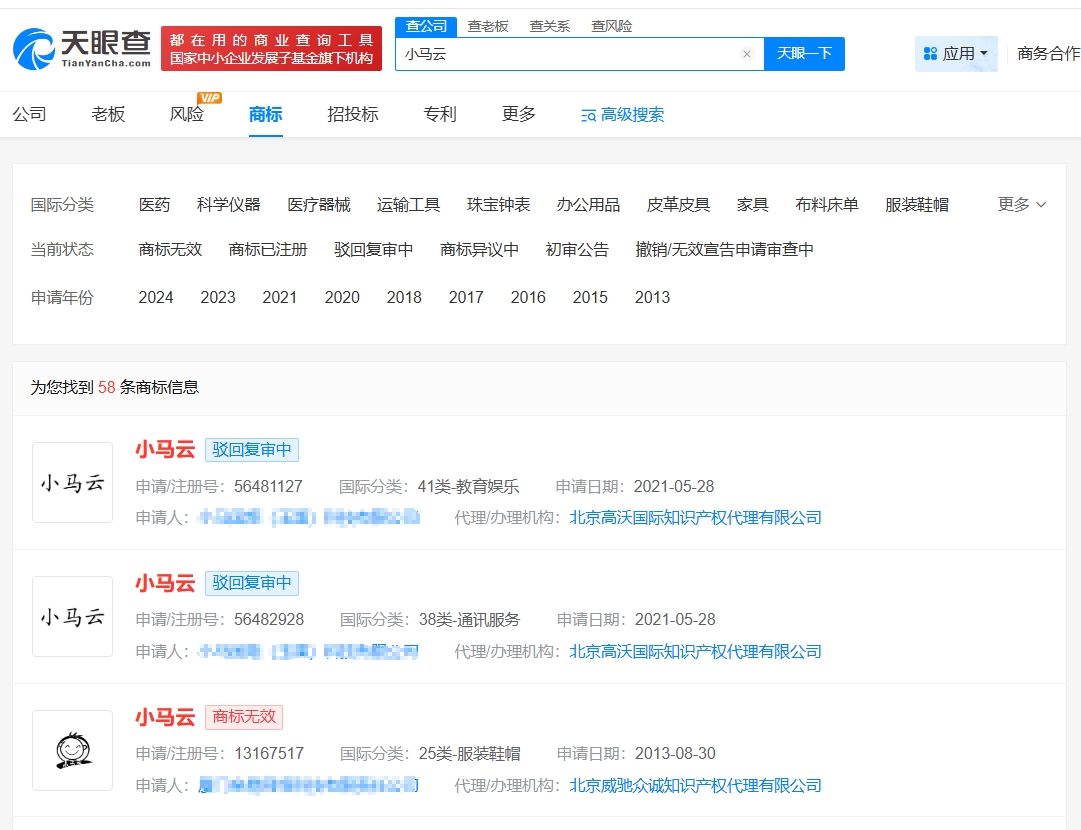Filter by 皮革皮具 category

678,205
